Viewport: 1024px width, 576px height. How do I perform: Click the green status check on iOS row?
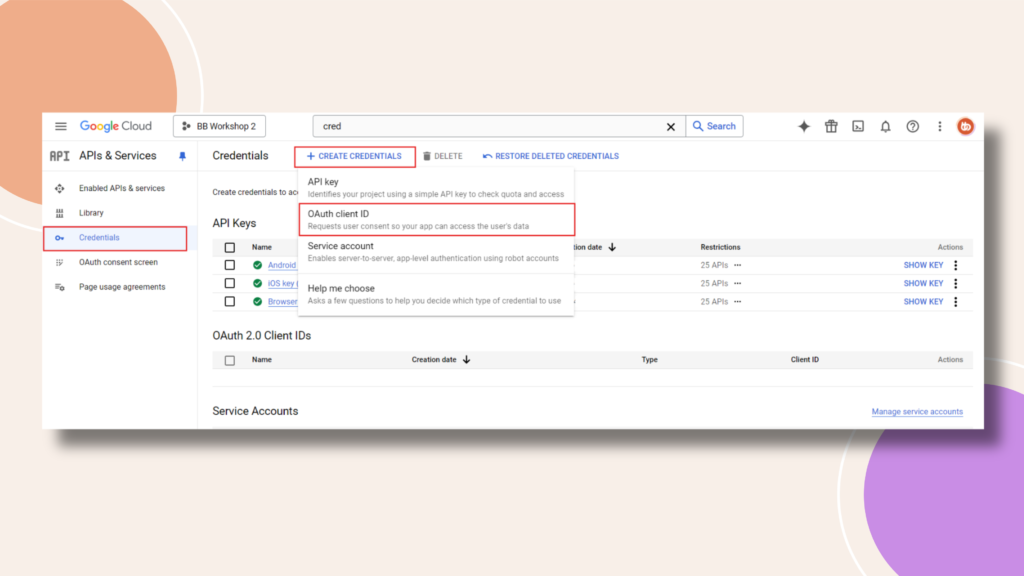pyautogui.click(x=257, y=283)
